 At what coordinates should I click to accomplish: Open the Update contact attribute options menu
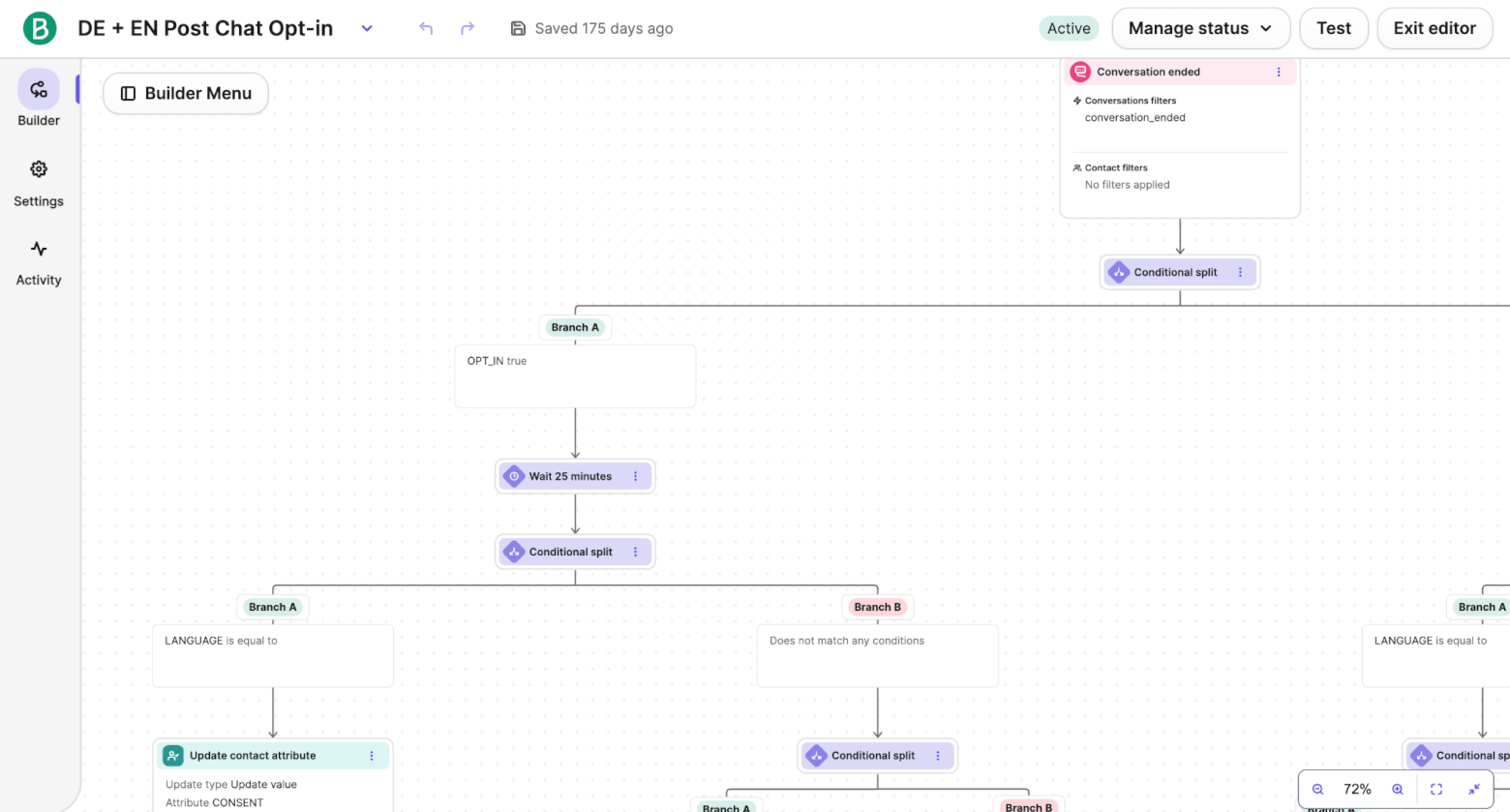[372, 756]
